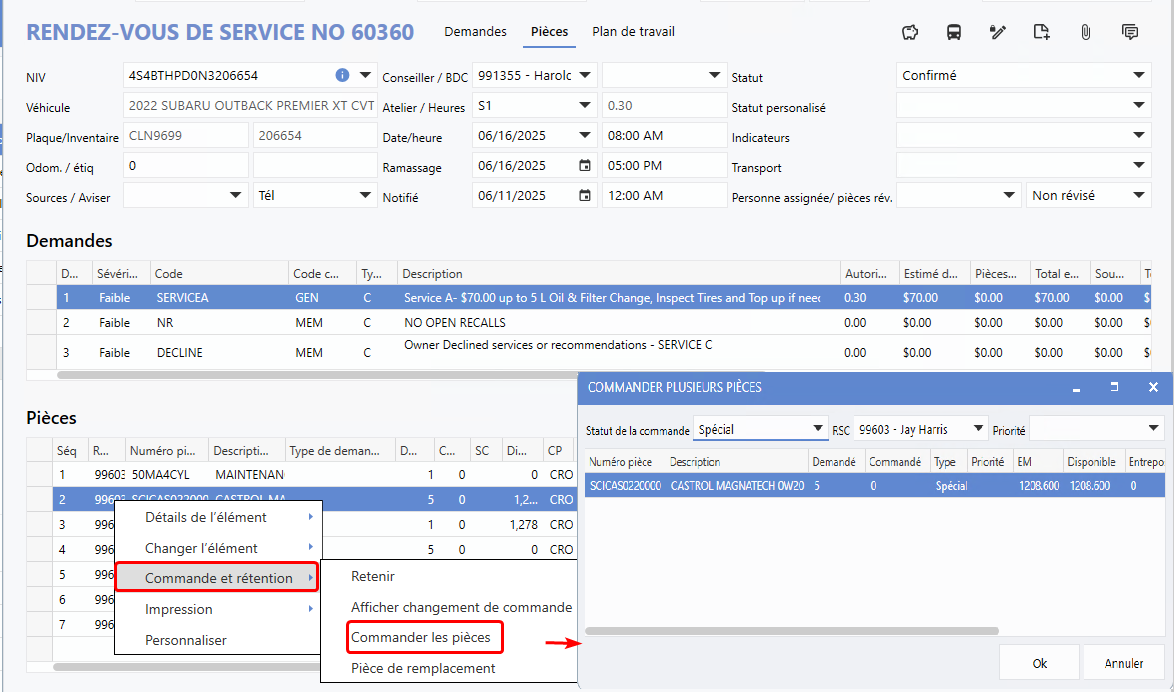Click the piggy bank icon in header
The image size is (1174, 692).
[910, 32]
